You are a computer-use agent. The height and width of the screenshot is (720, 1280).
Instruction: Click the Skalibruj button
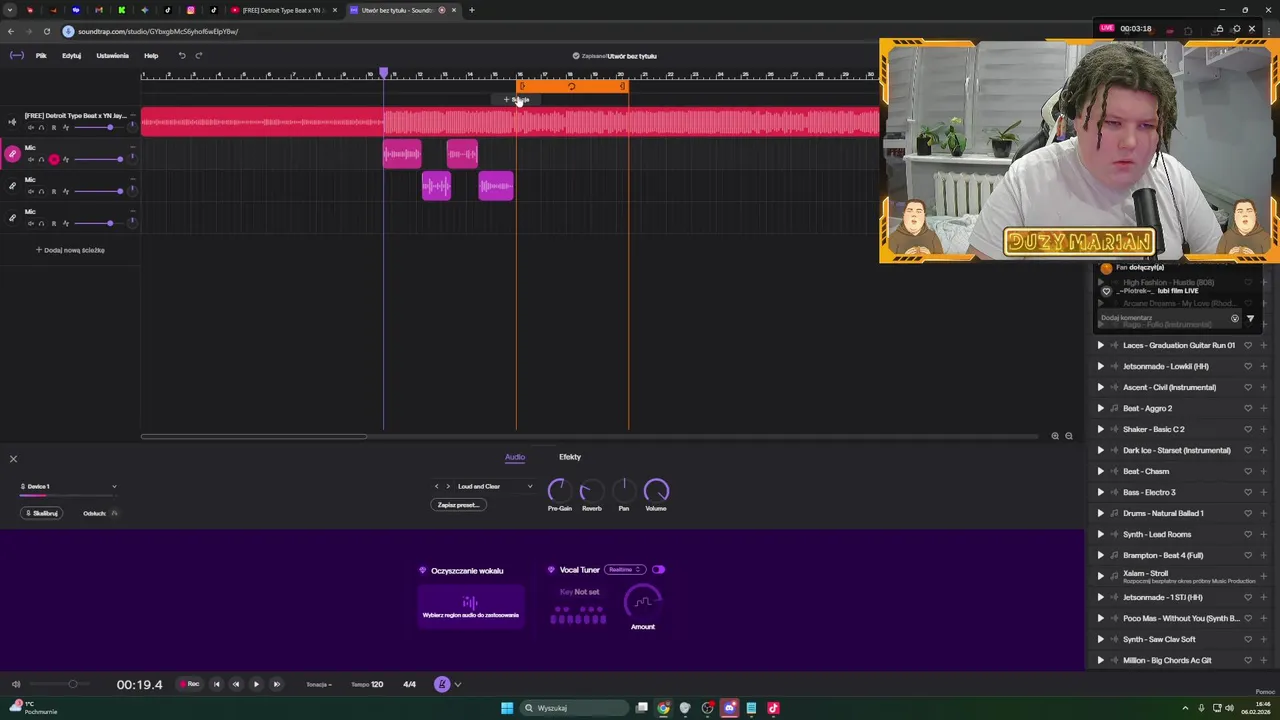pyautogui.click(x=42, y=513)
